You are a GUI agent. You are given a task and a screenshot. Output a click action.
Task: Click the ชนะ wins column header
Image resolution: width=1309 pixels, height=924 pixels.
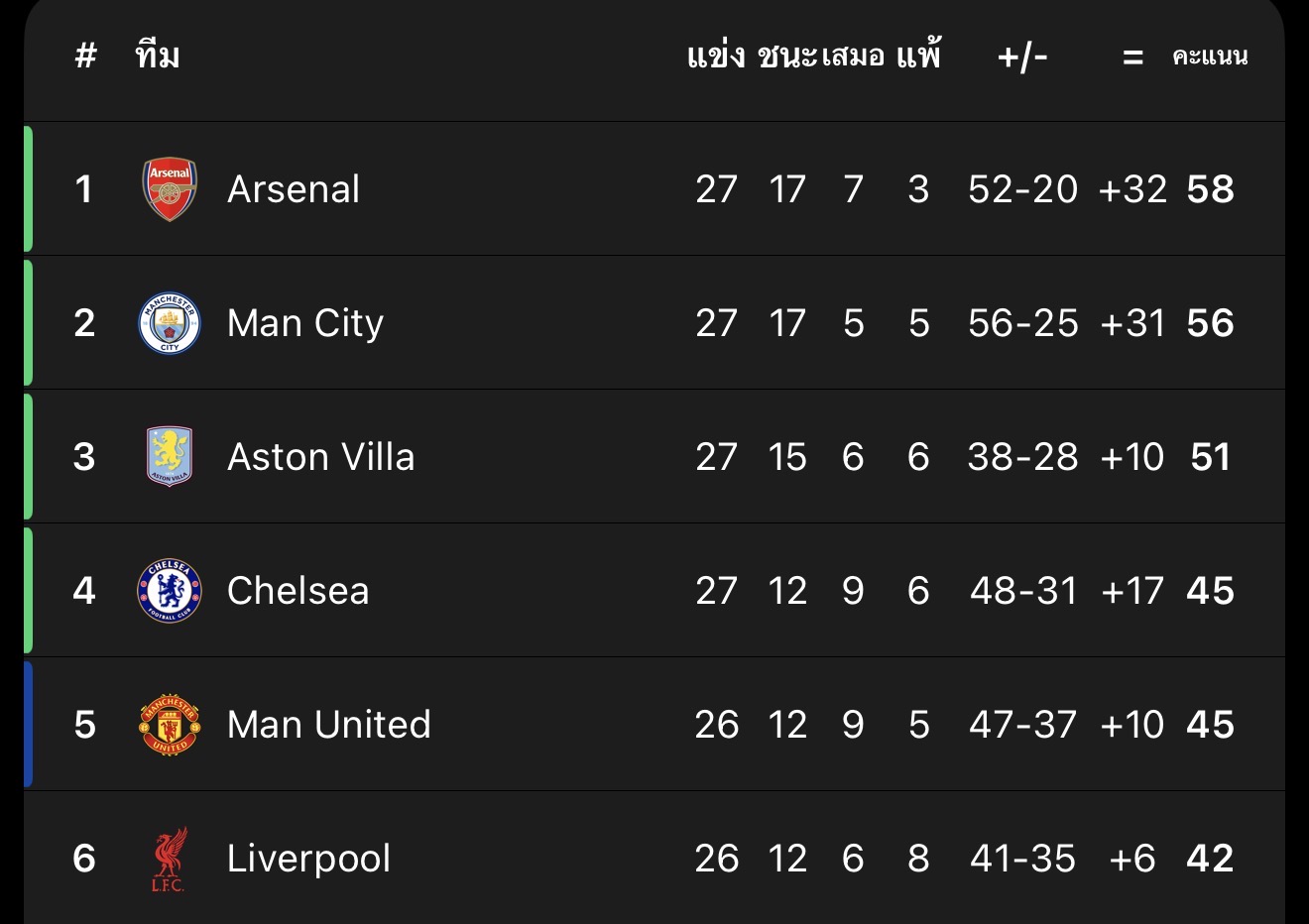[787, 57]
